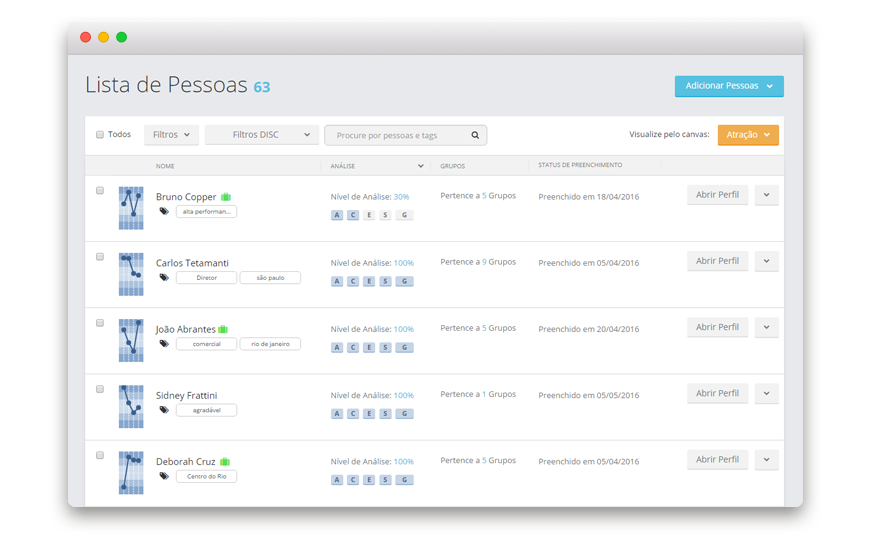The width and height of the screenshot is (870, 540).
Task: Click the S analysis badge for João Abrantes
Action: click(385, 347)
